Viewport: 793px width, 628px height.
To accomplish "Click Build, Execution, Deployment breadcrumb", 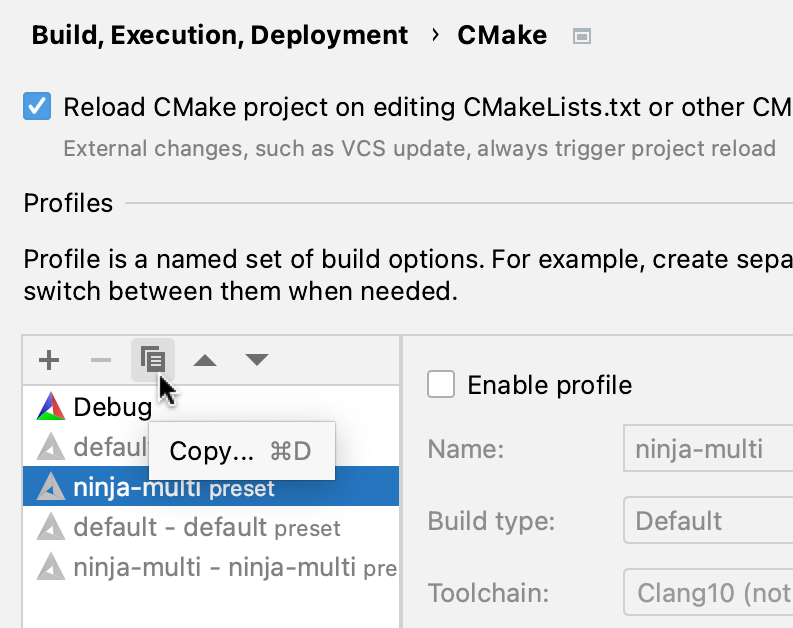I will click(220, 36).
